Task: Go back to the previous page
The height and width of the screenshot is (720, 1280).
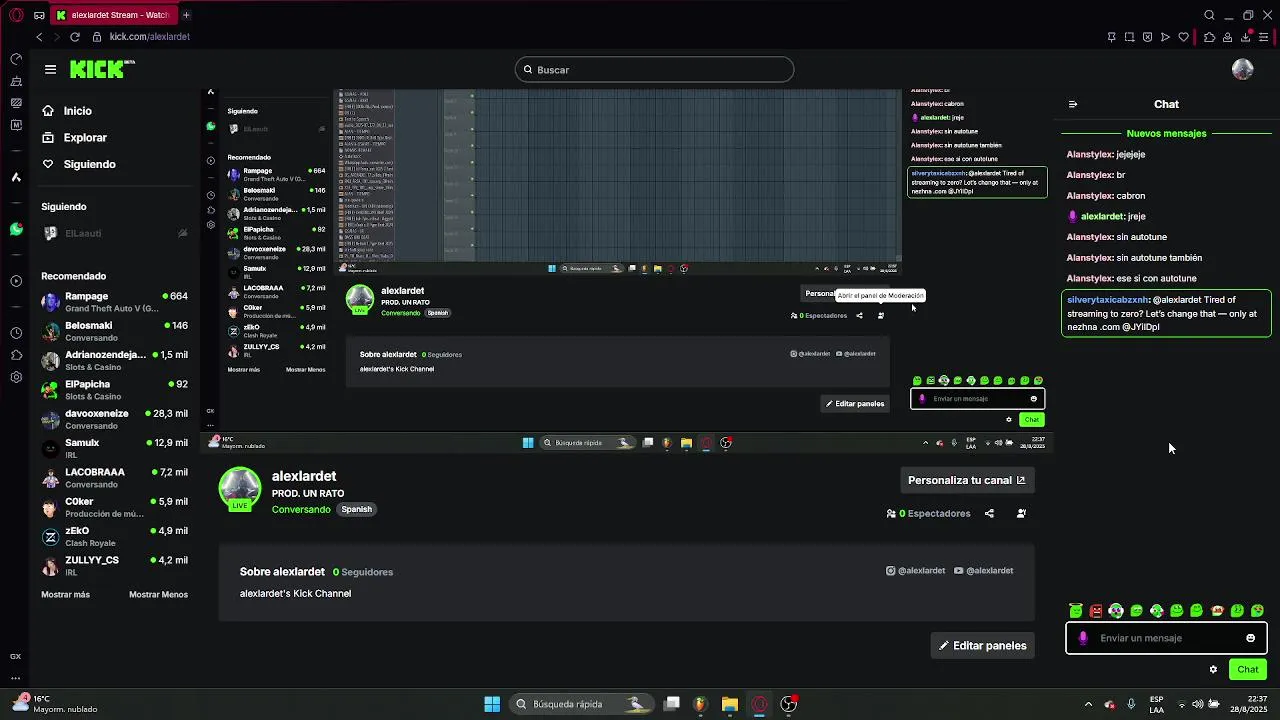Action: [x=39, y=37]
